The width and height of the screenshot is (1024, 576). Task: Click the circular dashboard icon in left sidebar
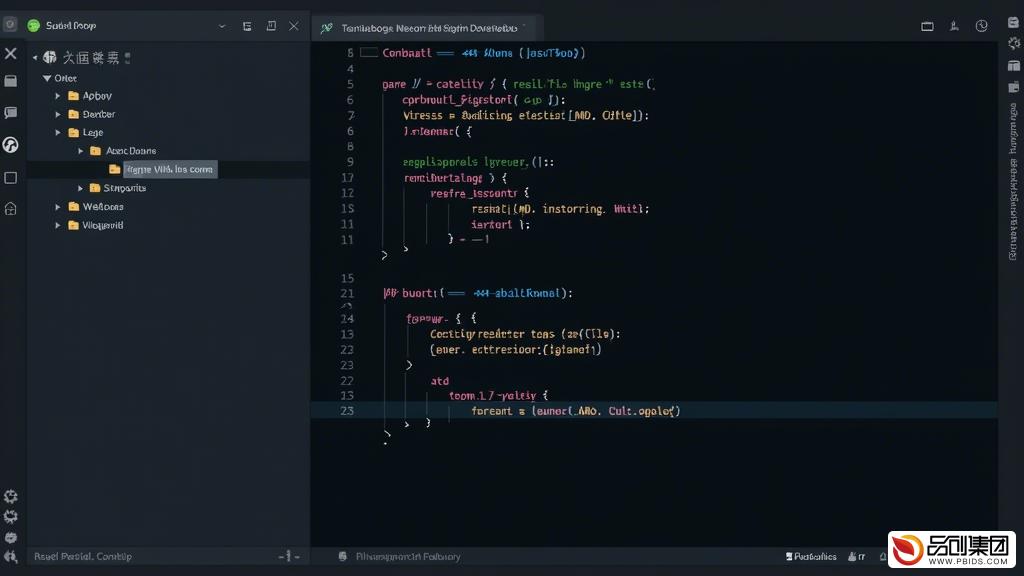pyautogui.click(x=10, y=145)
